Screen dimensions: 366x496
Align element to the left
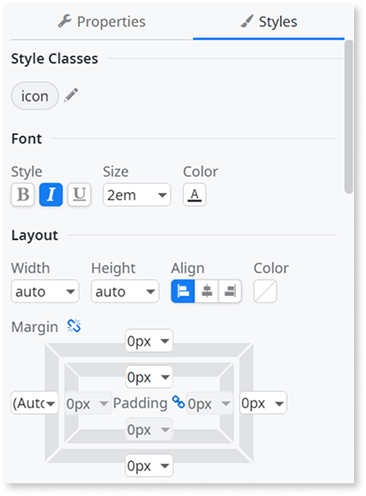click(x=183, y=292)
